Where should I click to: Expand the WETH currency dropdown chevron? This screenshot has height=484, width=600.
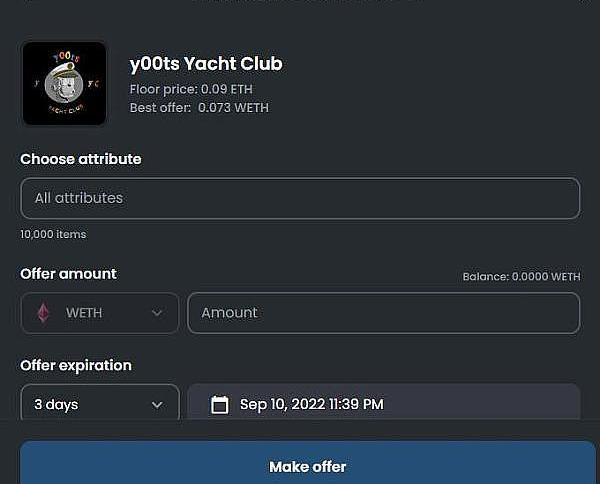coord(157,313)
